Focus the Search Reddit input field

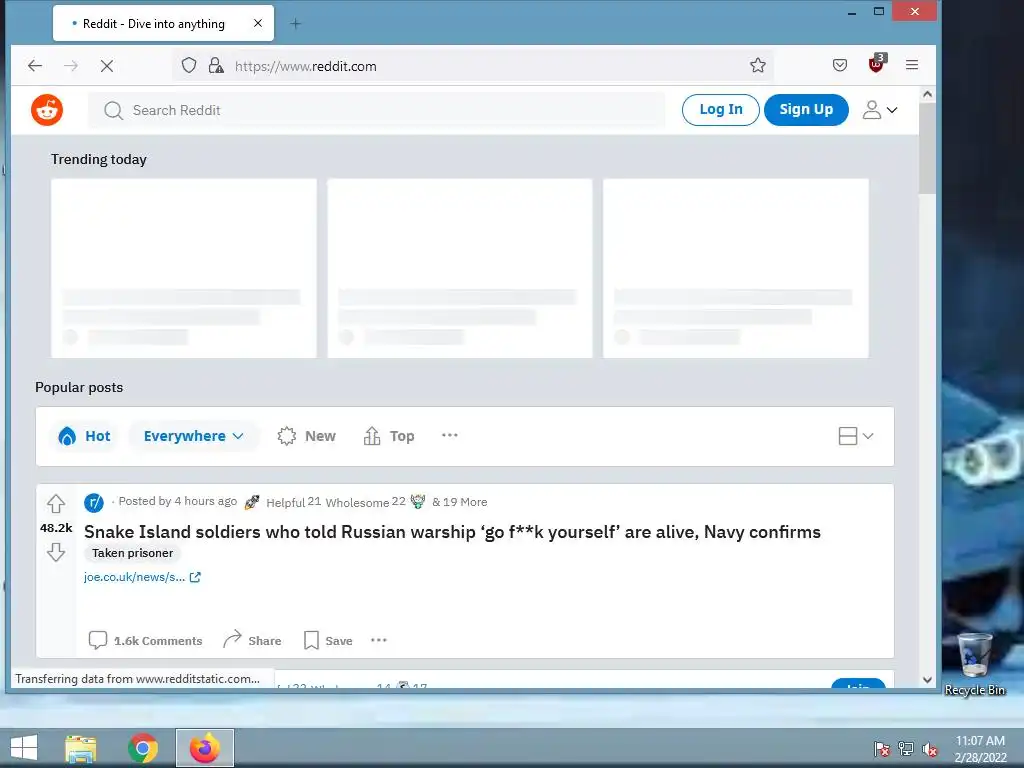pyautogui.click(x=377, y=110)
